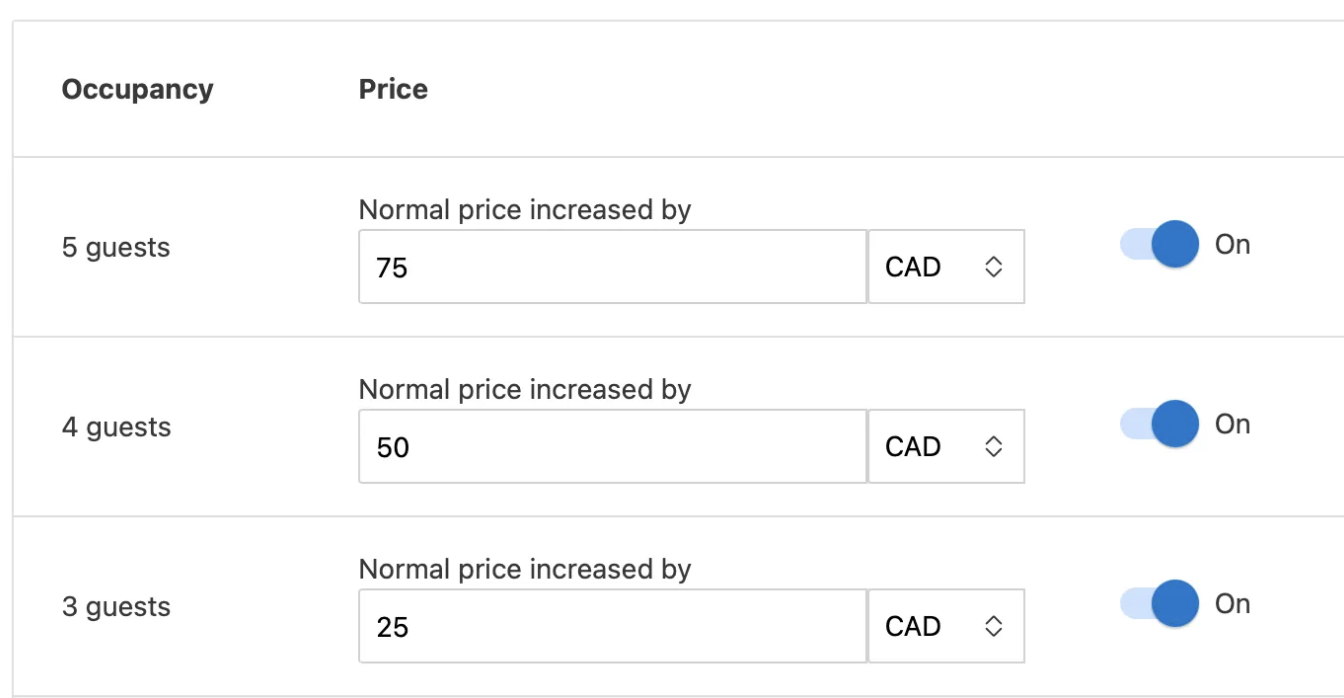This screenshot has height=698, width=1344.
Task: Open the 3 guests CAD currency dropdown
Action: [945, 626]
